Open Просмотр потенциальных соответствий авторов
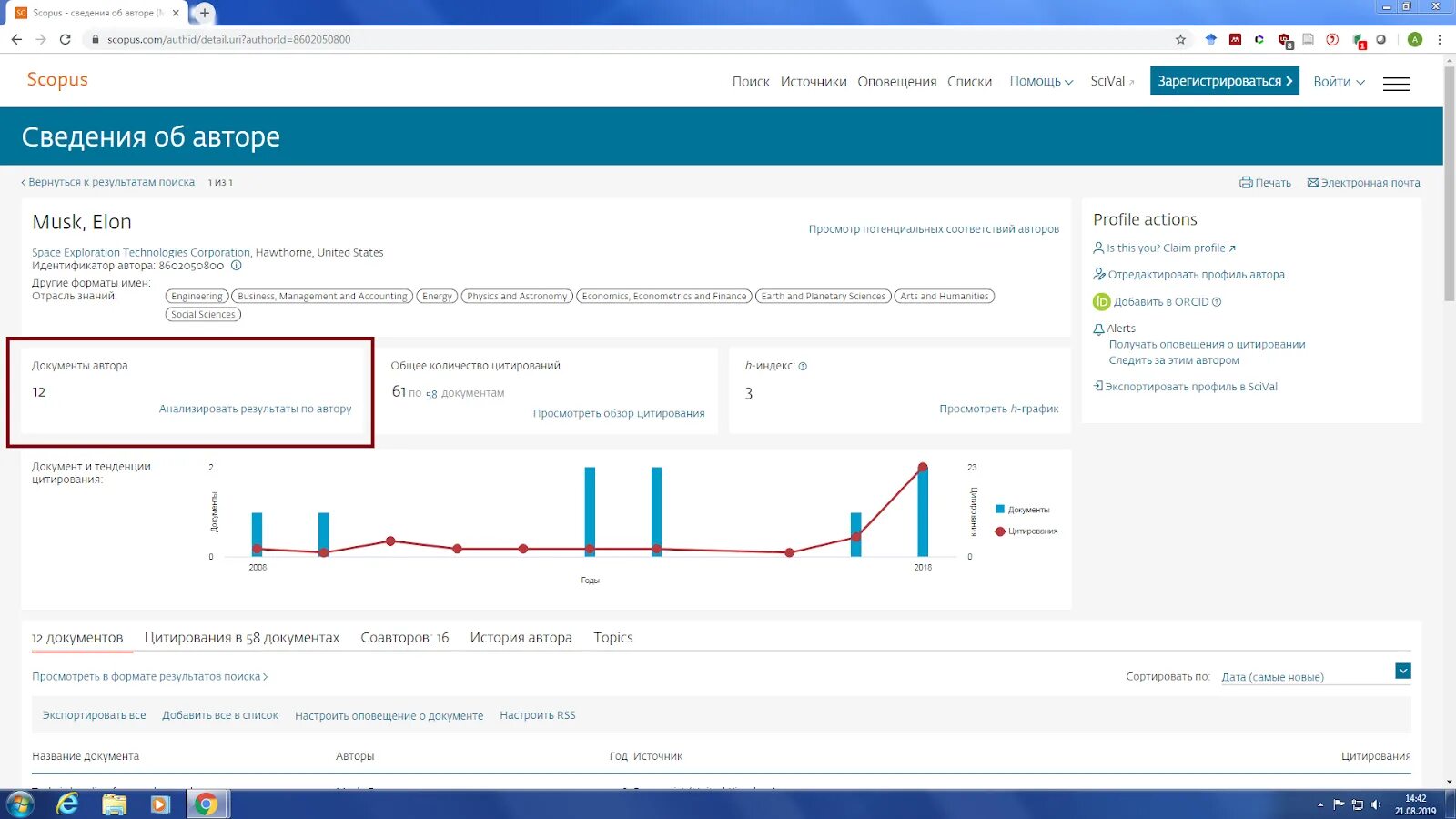1456x819 pixels. (934, 229)
